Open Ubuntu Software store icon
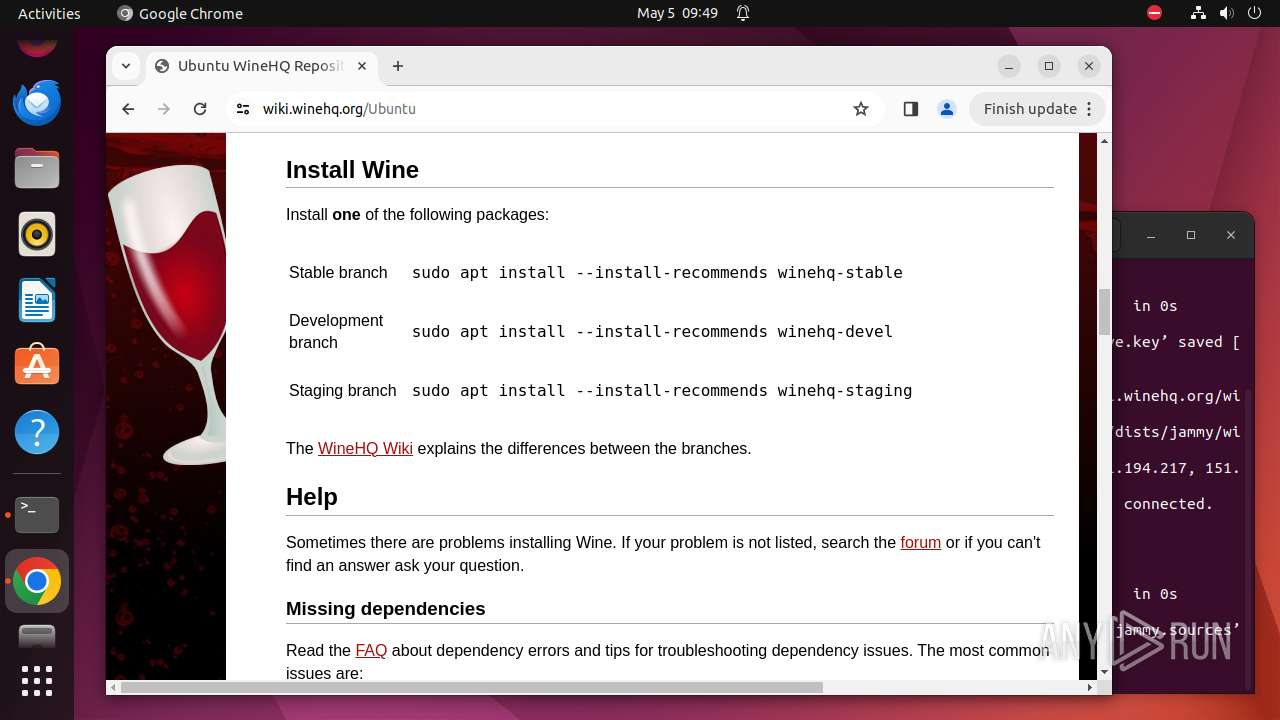1280x720 pixels. point(37,366)
